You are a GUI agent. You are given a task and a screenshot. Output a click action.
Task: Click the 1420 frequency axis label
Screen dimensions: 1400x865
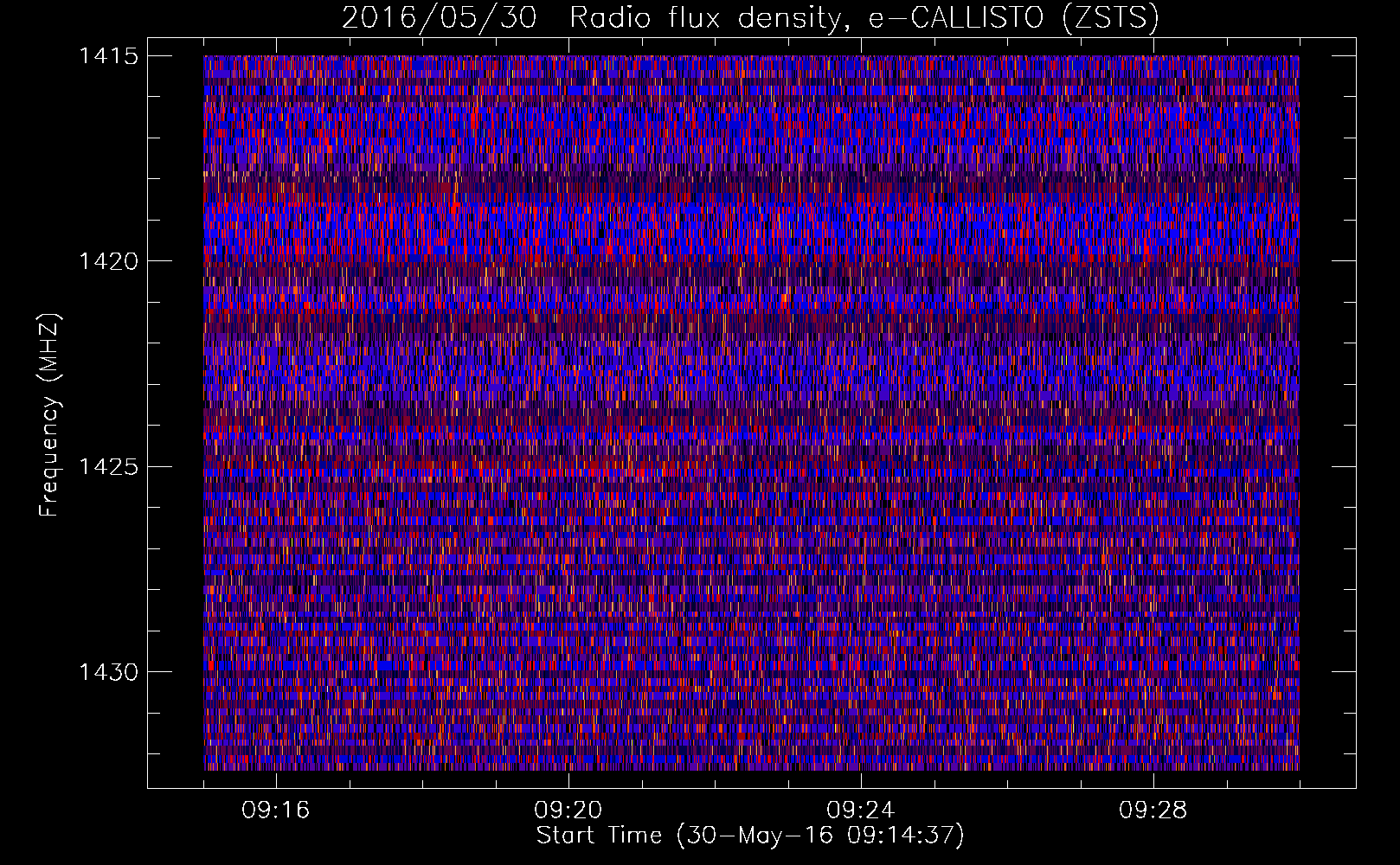point(108,261)
